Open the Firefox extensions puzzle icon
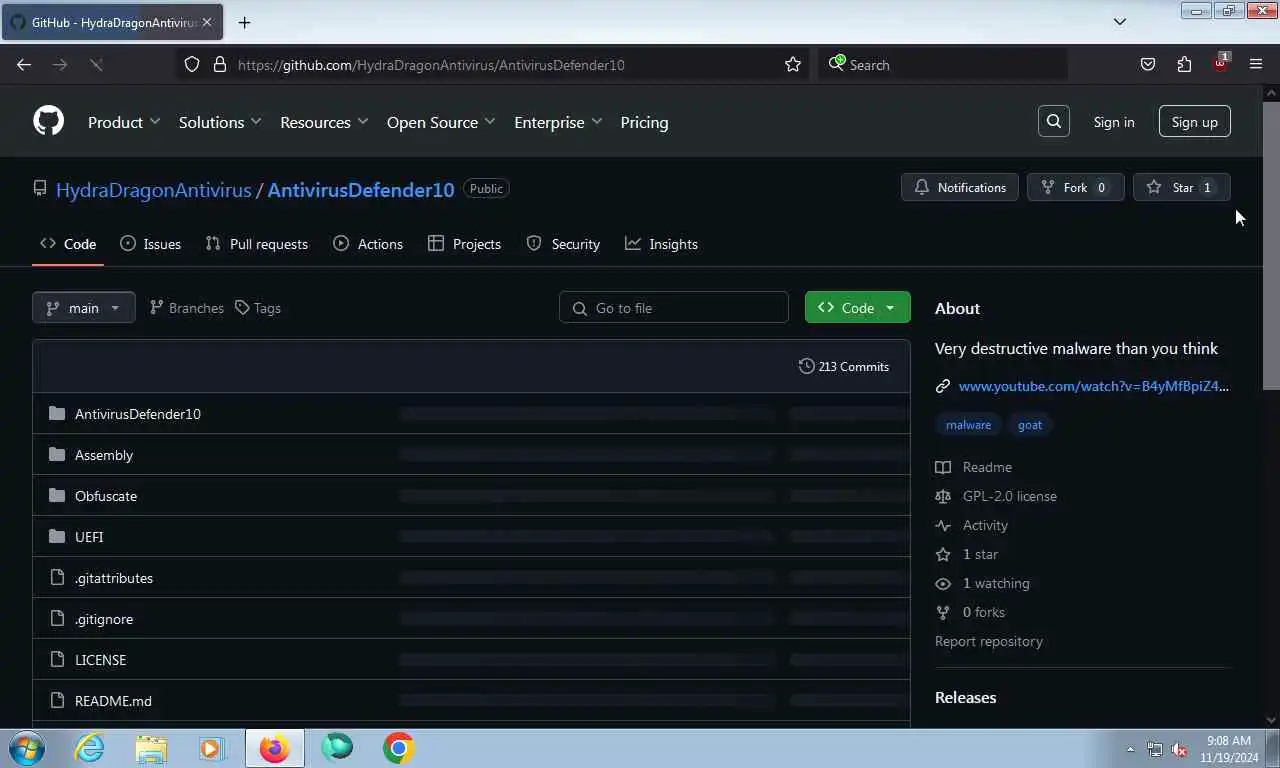This screenshot has width=1280, height=768. [x=1184, y=65]
